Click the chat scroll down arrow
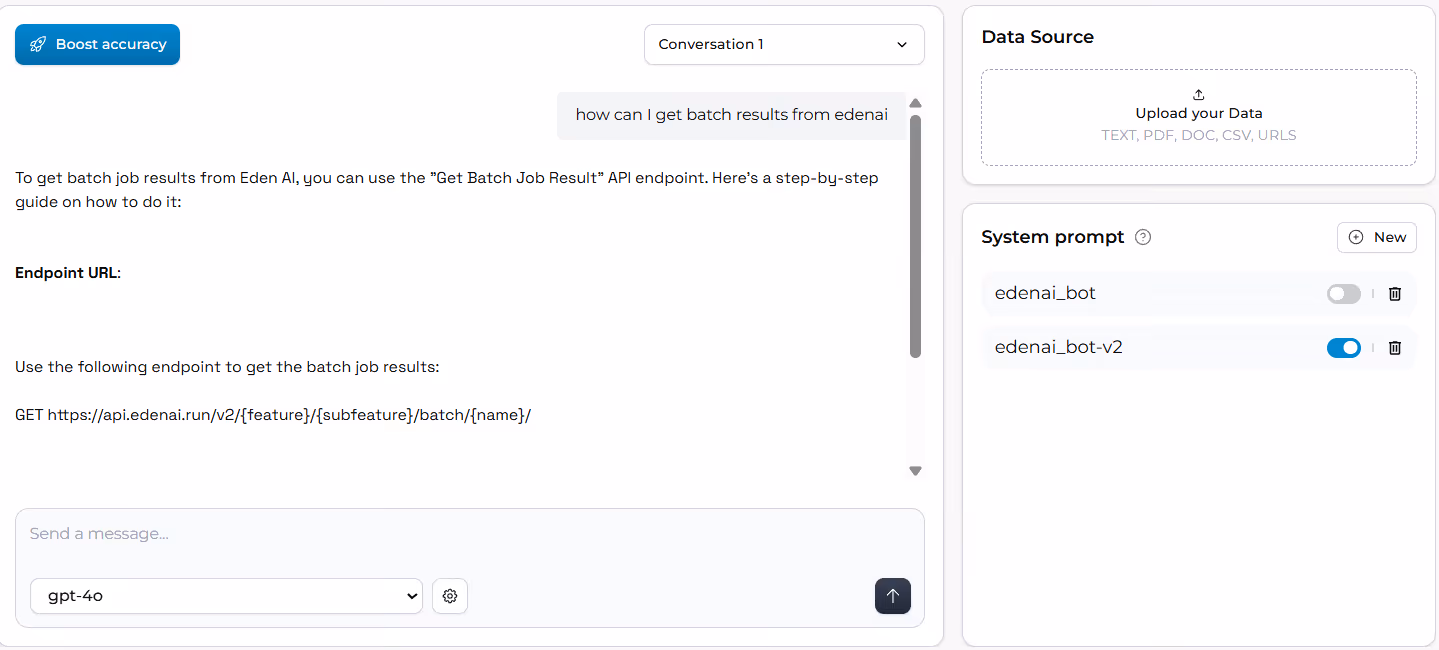The height and width of the screenshot is (650, 1439). pyautogui.click(x=915, y=471)
